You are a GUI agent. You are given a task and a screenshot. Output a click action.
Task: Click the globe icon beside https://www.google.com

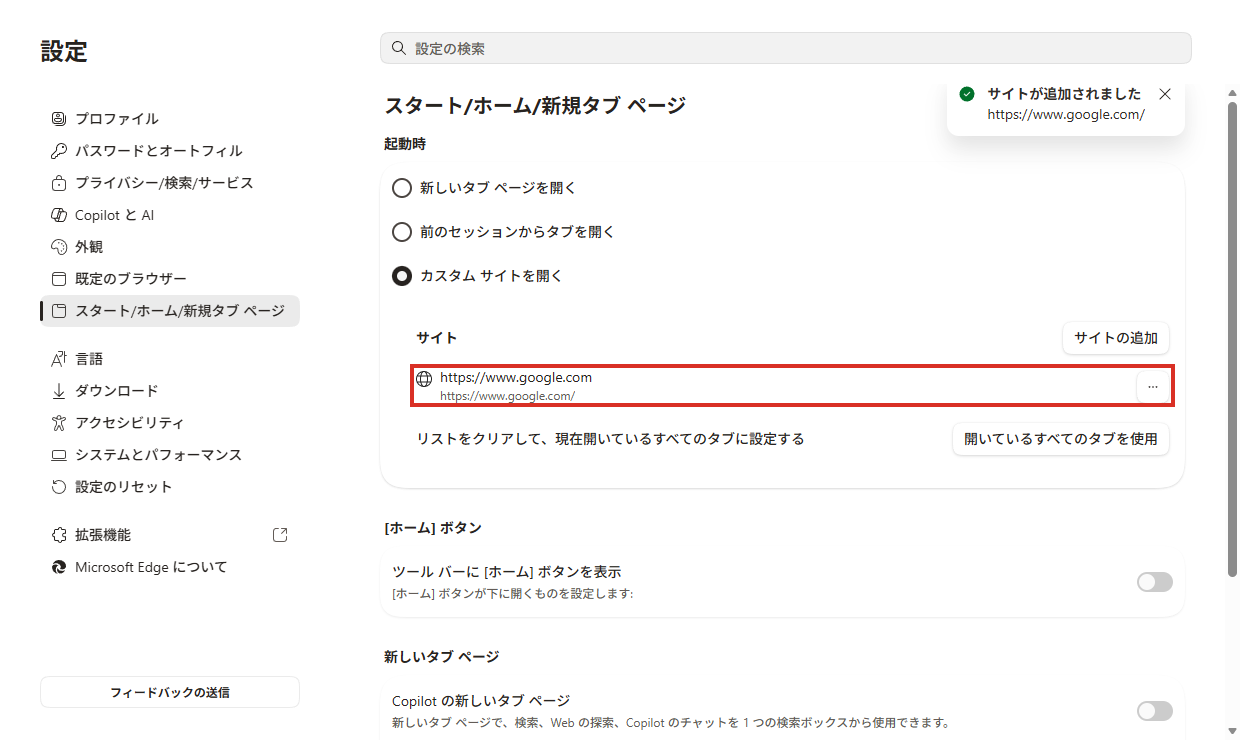424,379
